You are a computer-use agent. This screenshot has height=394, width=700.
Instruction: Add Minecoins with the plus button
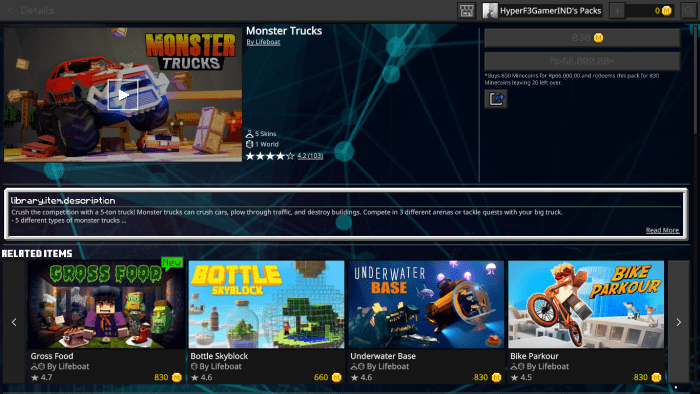click(617, 11)
